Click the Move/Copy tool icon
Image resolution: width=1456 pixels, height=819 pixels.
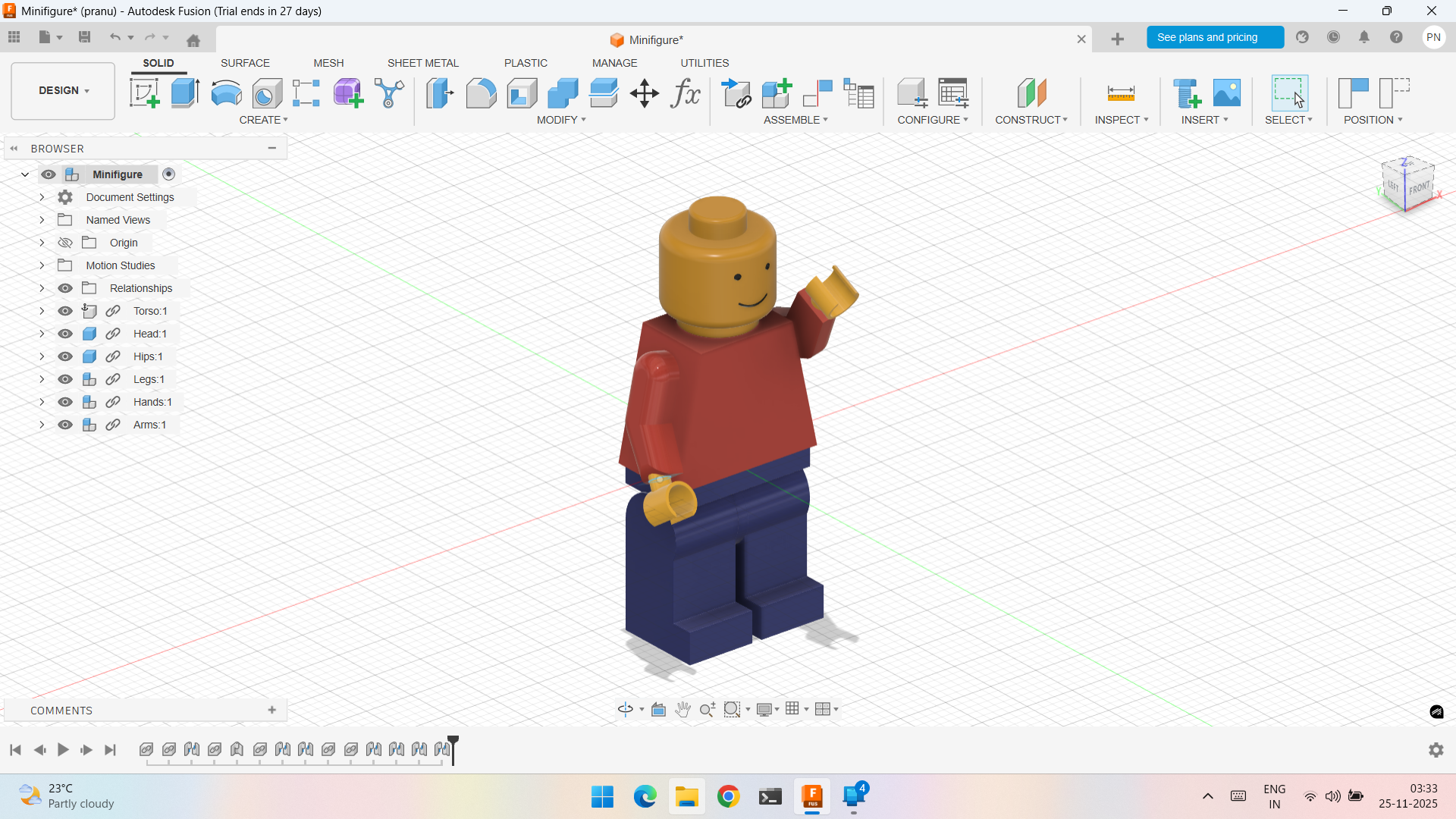[644, 93]
